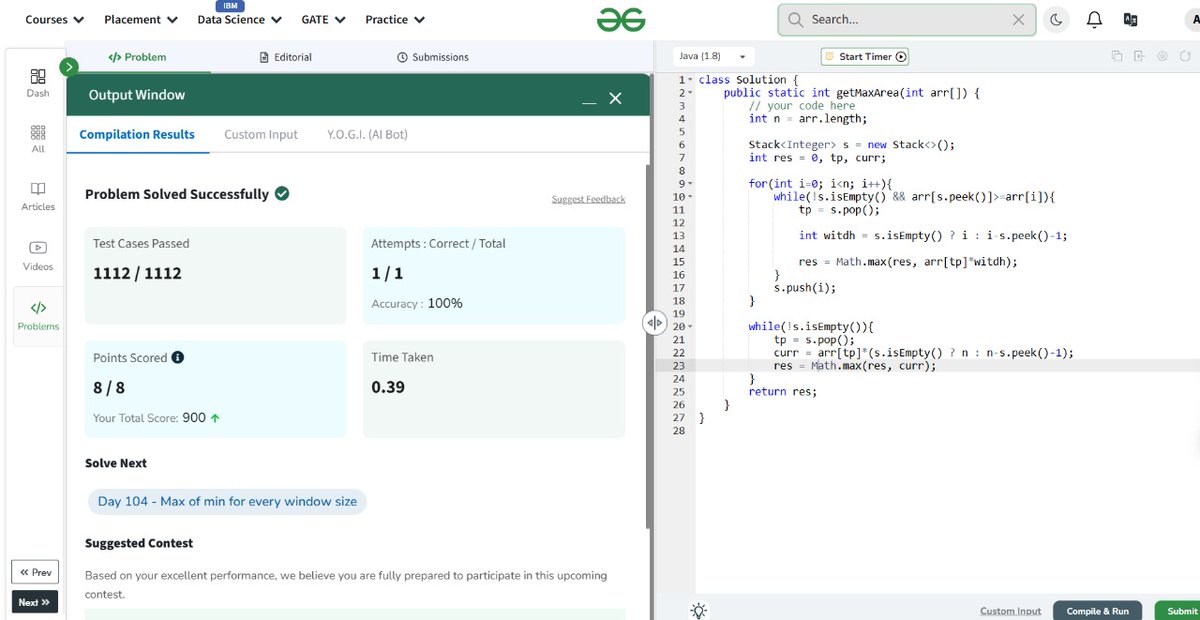Viewport: 1200px width, 620px height.
Task: Clear the search box with the X
Action: (x=1018, y=19)
